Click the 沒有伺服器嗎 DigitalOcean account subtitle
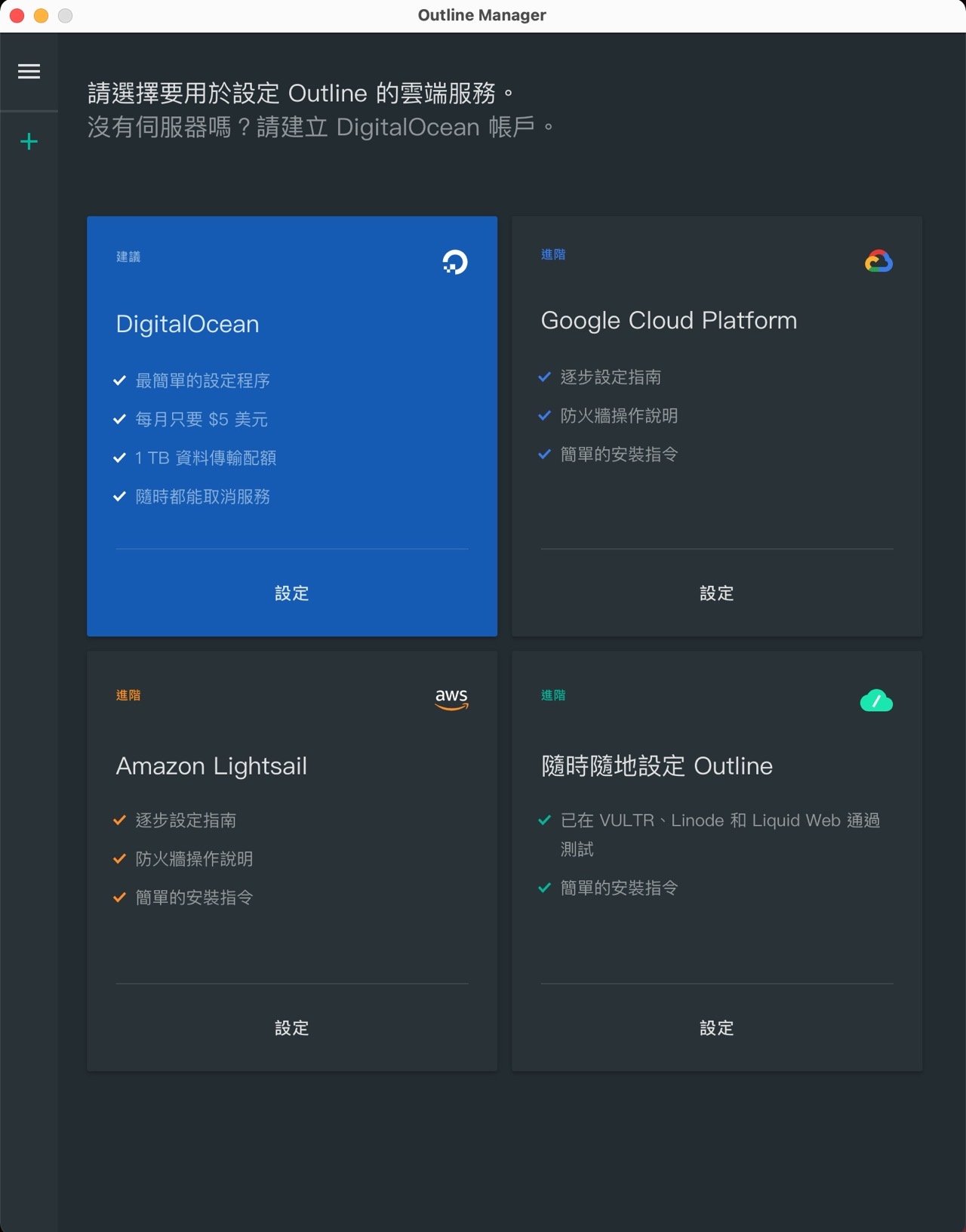 (x=321, y=127)
